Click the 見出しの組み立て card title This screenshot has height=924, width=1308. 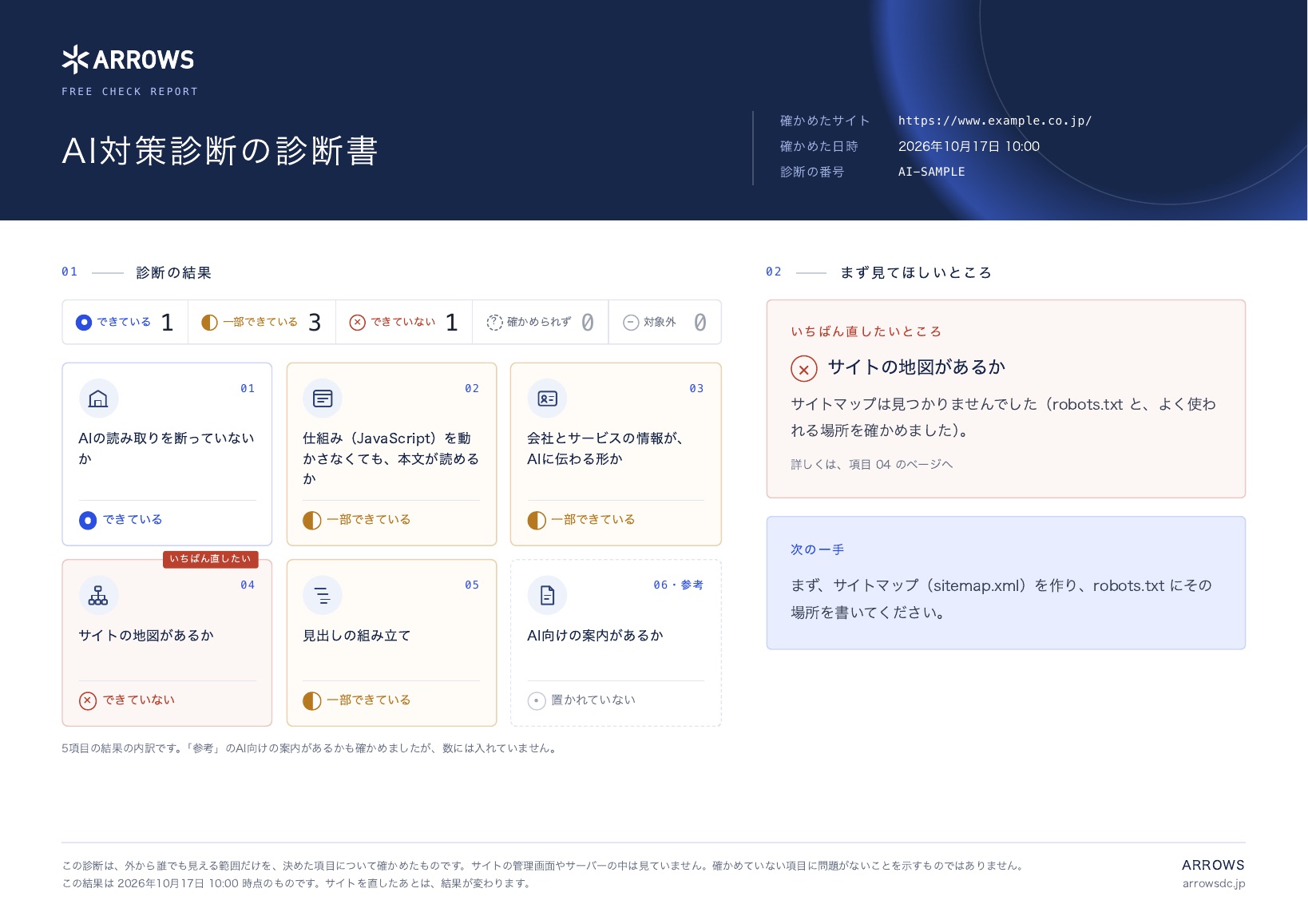pyautogui.click(x=357, y=636)
